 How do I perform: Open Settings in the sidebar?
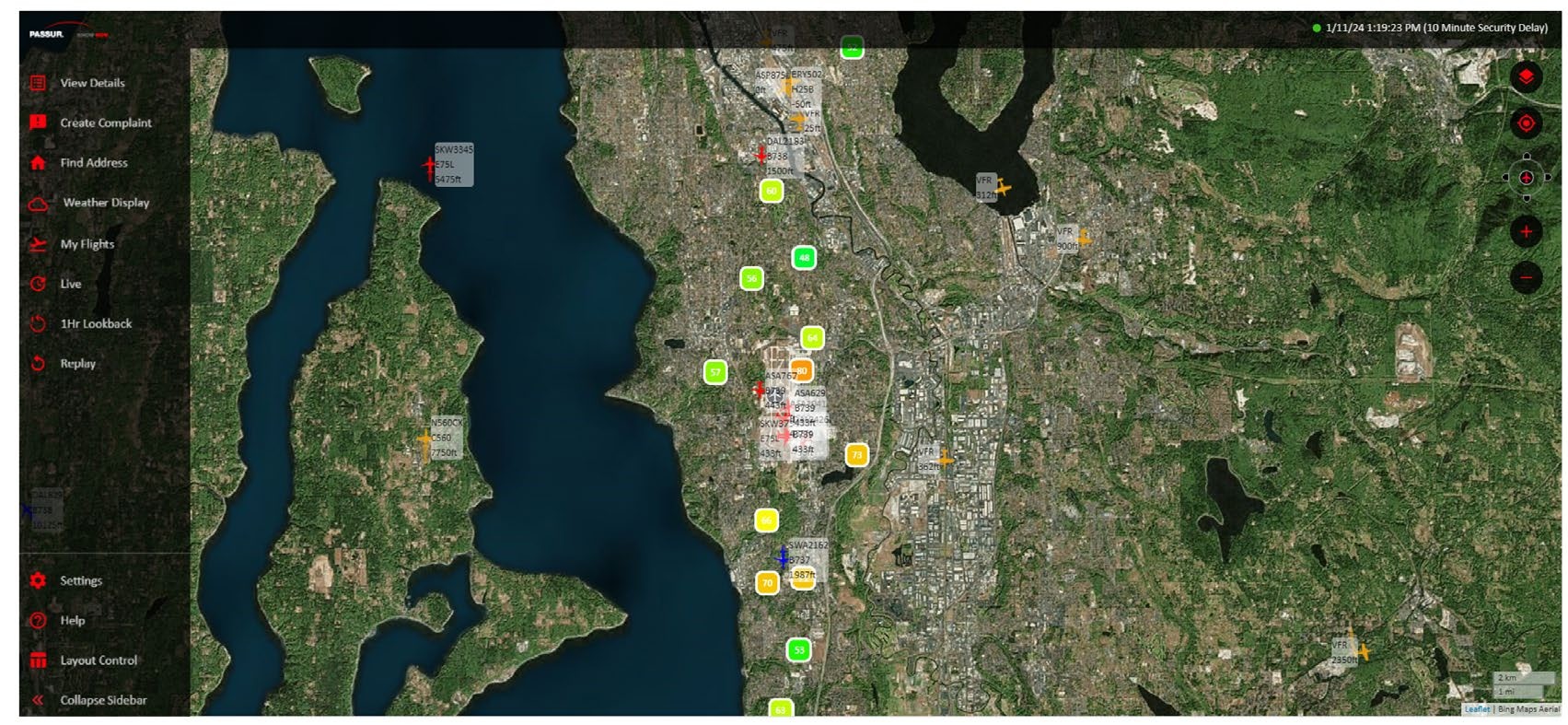coord(81,580)
